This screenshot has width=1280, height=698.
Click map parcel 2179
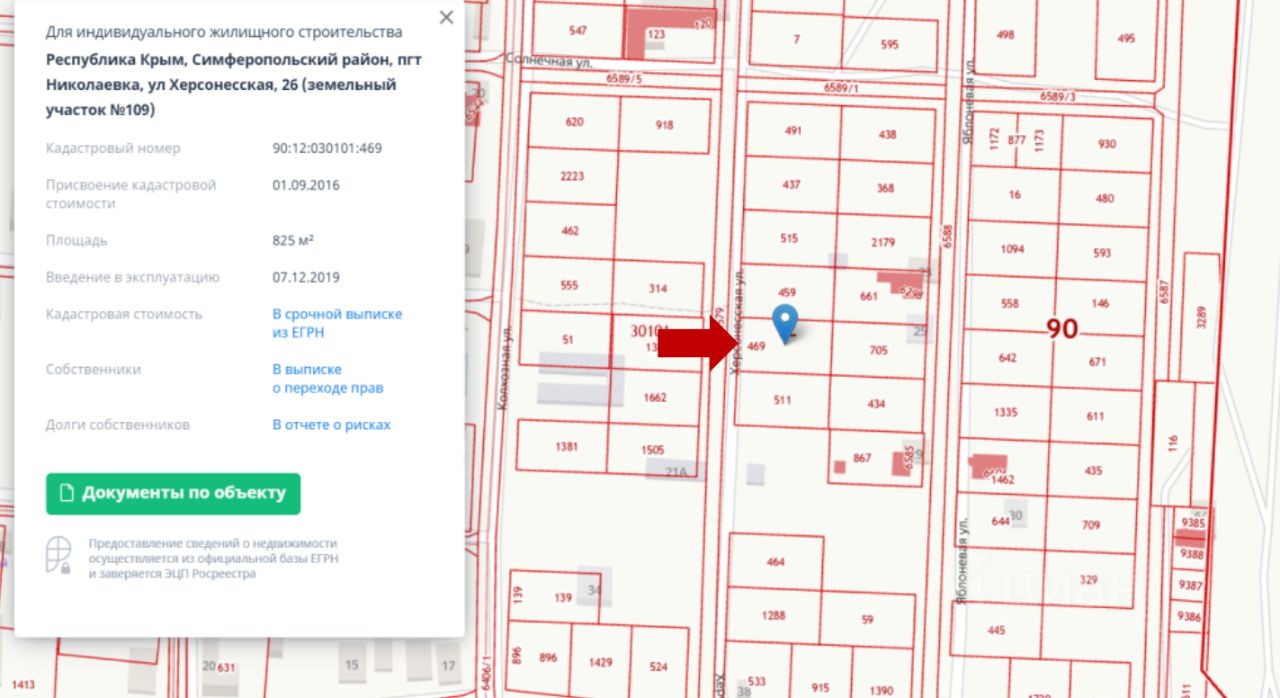(x=883, y=242)
